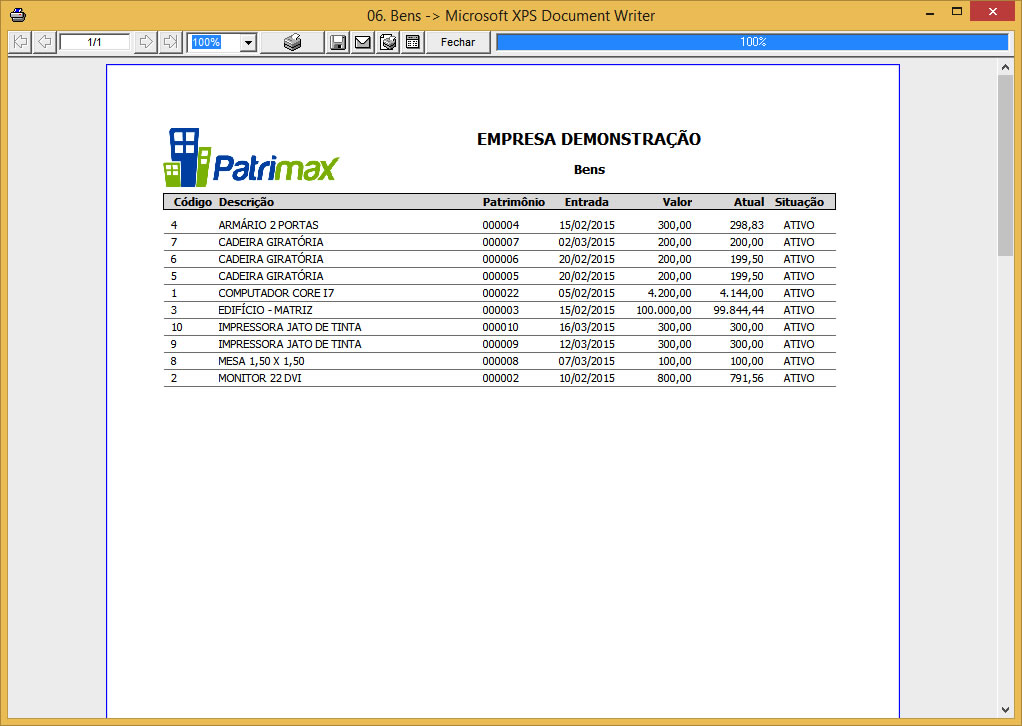Screen dimensions: 1022x726
Task: Open the calculator-style table icon
Action: pyautogui.click(x=413, y=42)
